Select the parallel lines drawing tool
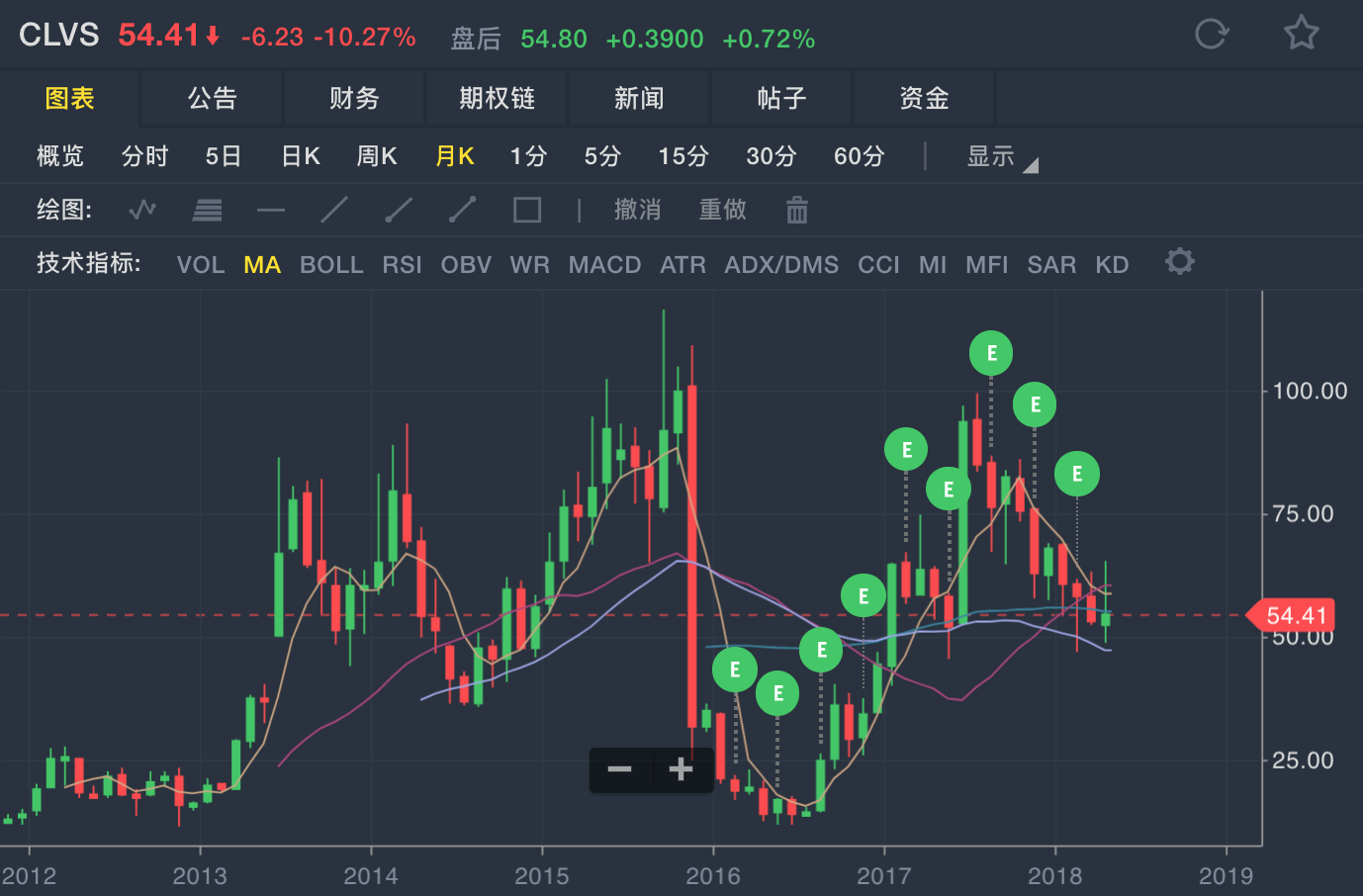Viewport: 1363px width, 896px height. pyautogui.click(x=208, y=210)
